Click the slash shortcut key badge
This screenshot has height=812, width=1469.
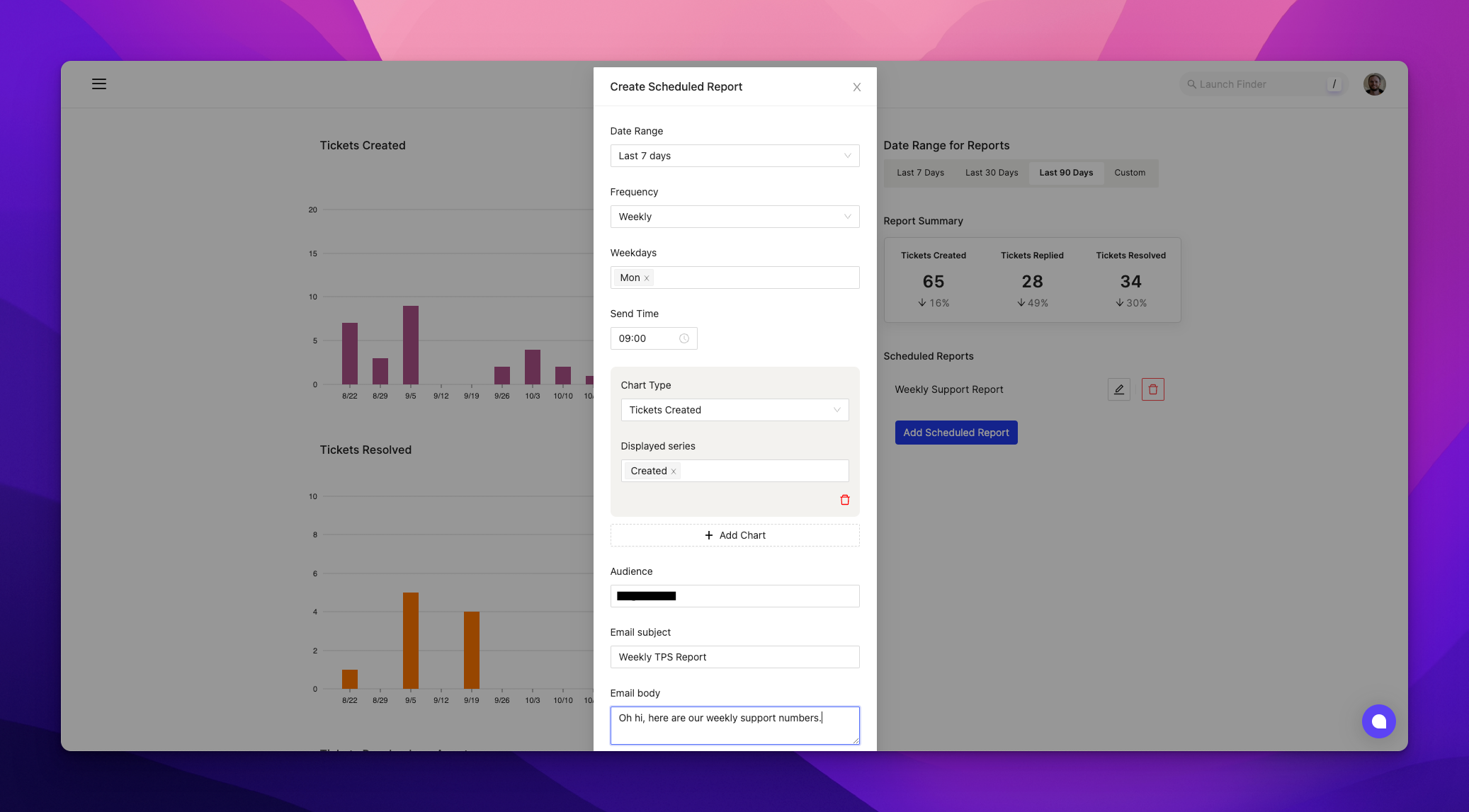[1334, 84]
